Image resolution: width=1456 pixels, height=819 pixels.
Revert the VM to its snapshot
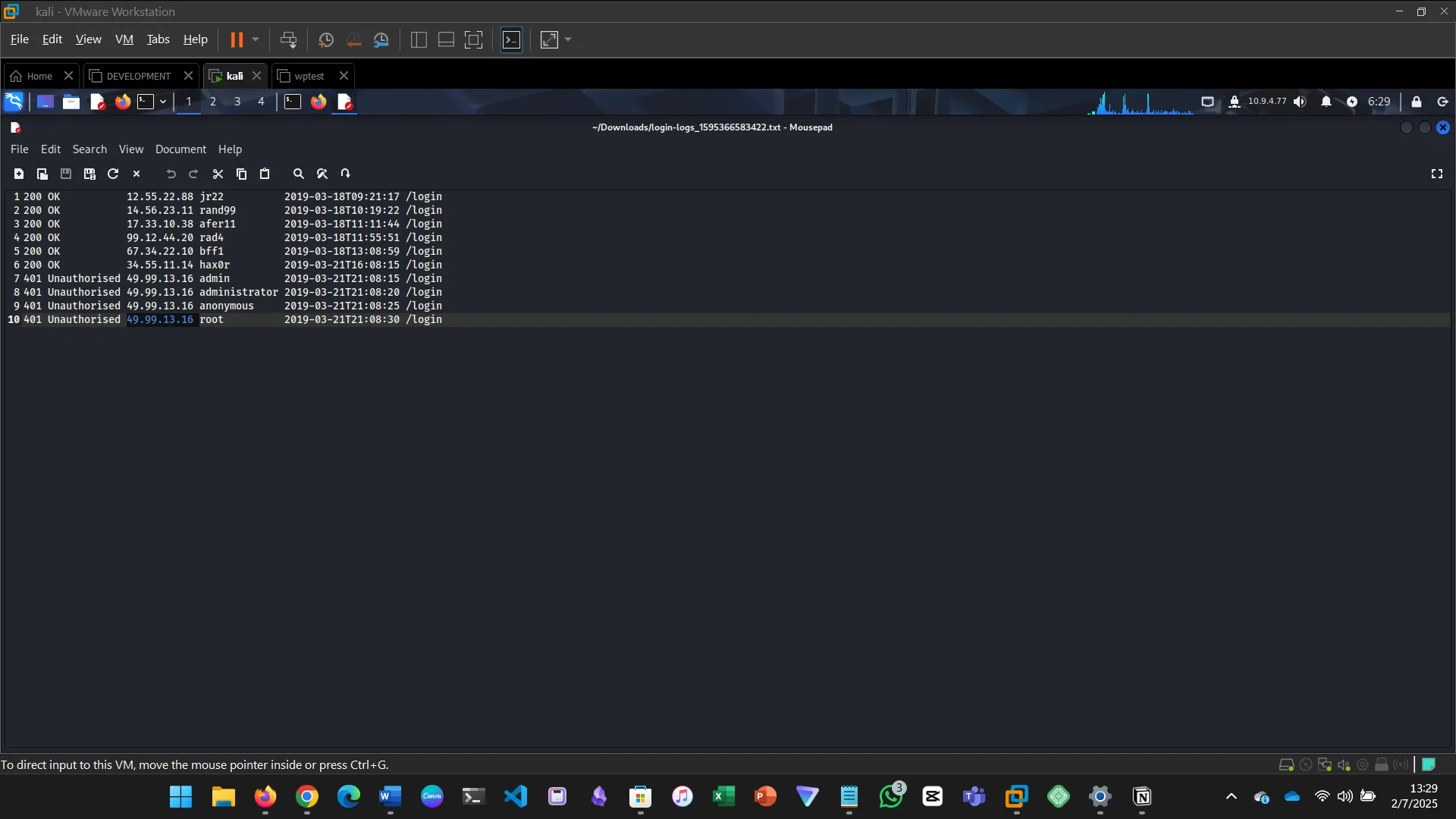(354, 39)
